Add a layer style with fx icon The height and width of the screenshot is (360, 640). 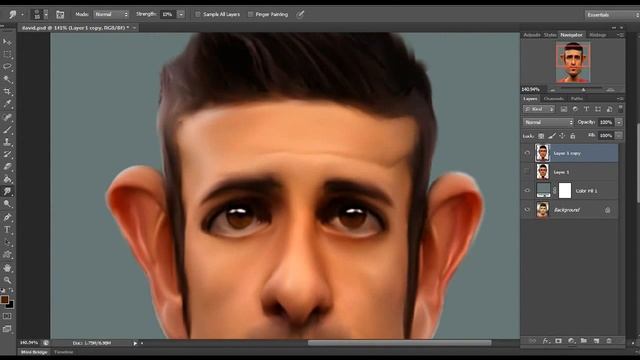[546, 341]
